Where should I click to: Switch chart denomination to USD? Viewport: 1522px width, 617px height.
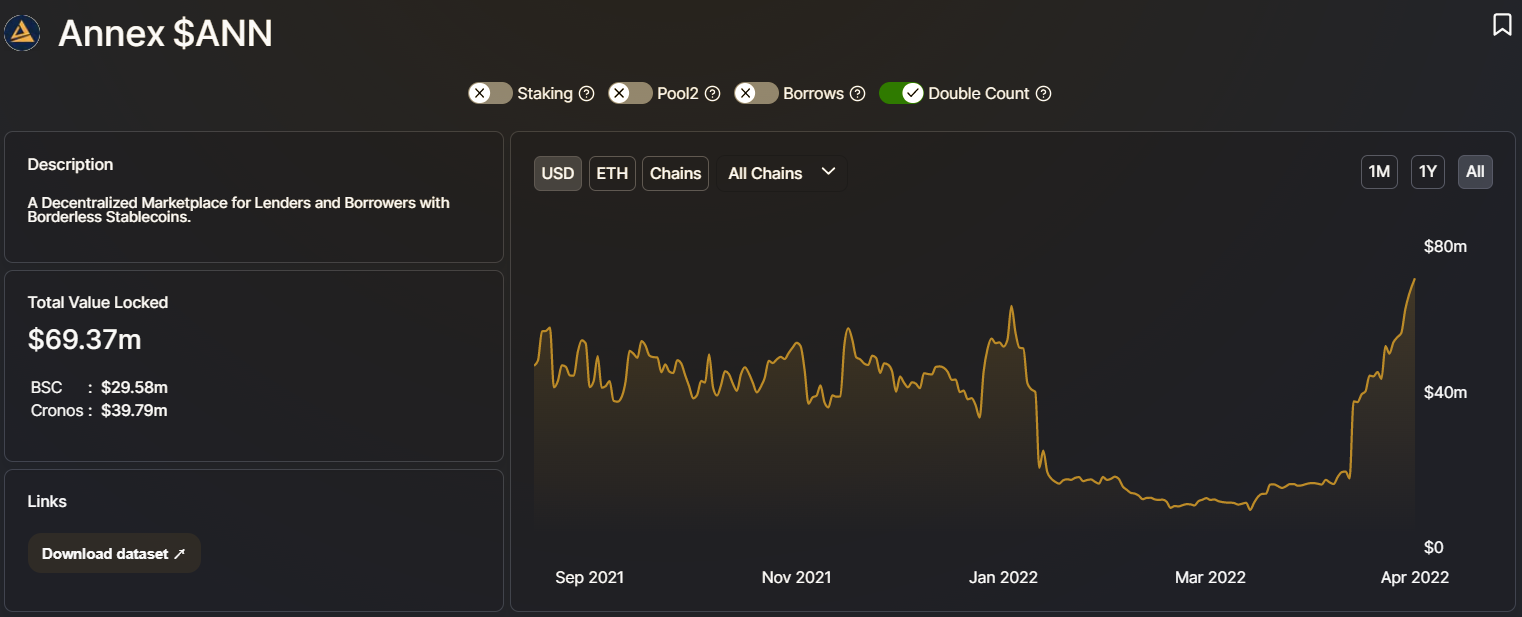pyautogui.click(x=558, y=173)
